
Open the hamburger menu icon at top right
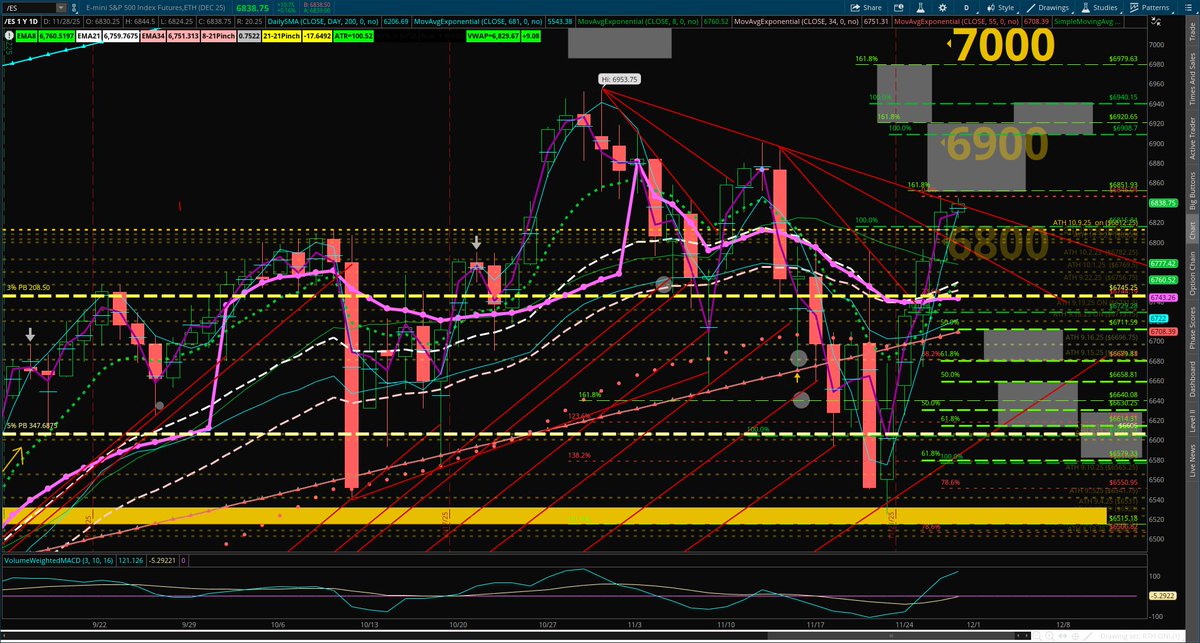[1187, 7]
